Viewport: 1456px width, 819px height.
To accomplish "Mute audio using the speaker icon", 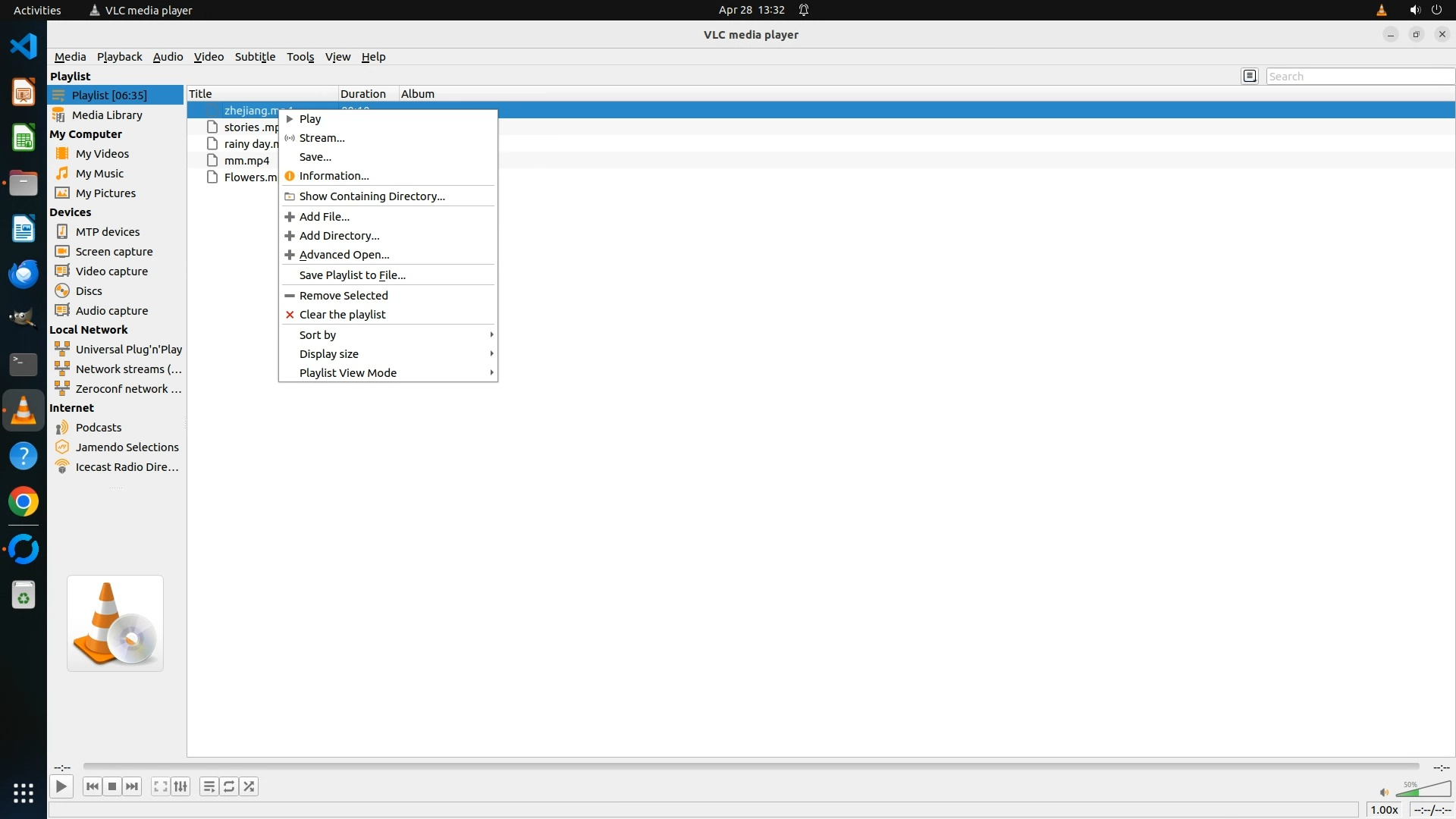I will 1383,792.
